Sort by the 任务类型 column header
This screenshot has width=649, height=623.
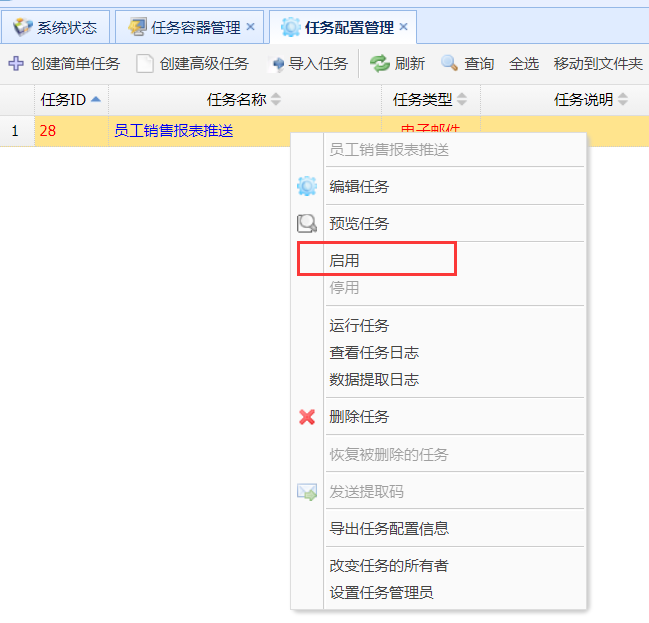[422, 99]
